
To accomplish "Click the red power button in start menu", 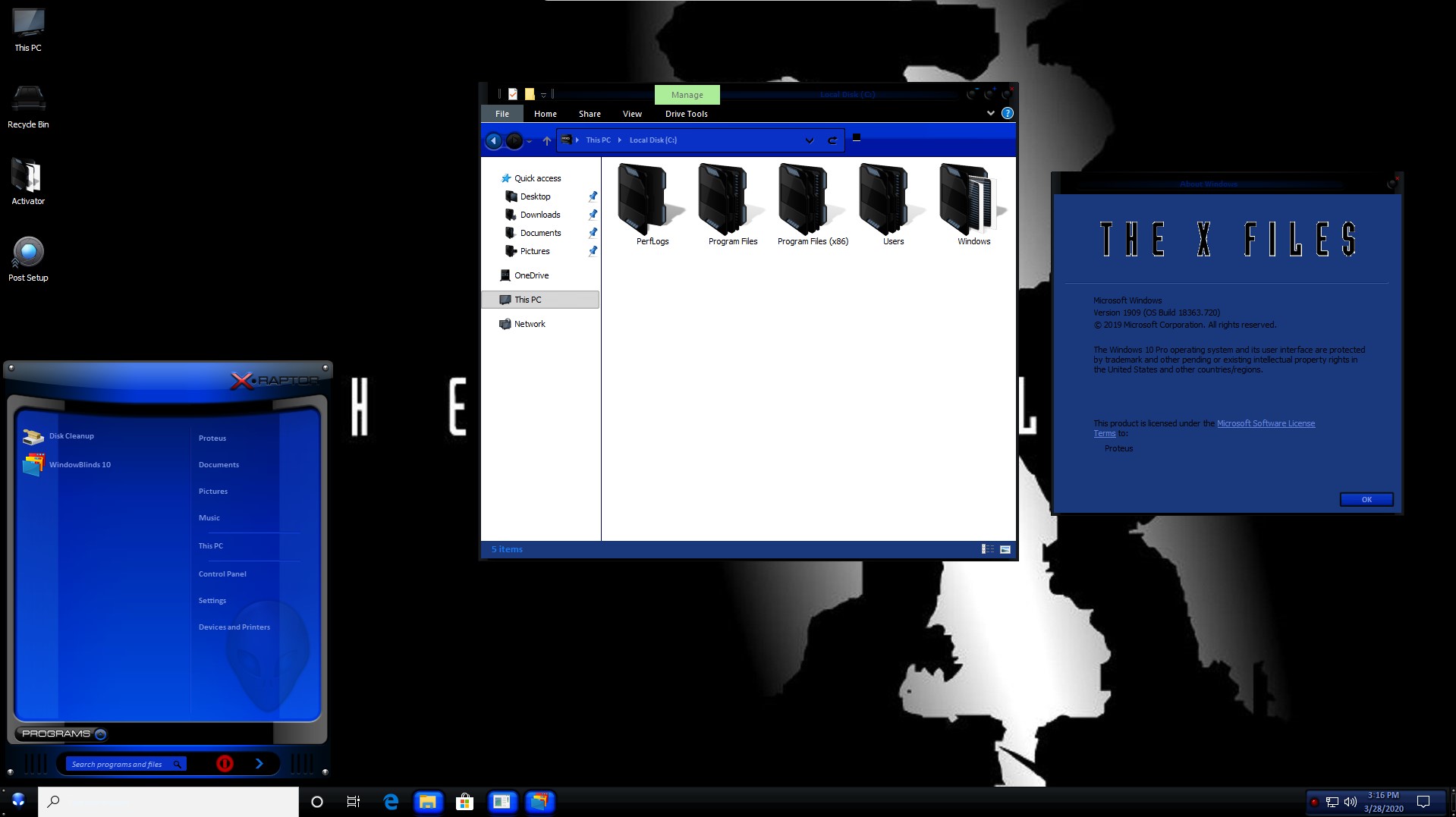I will coord(225,764).
